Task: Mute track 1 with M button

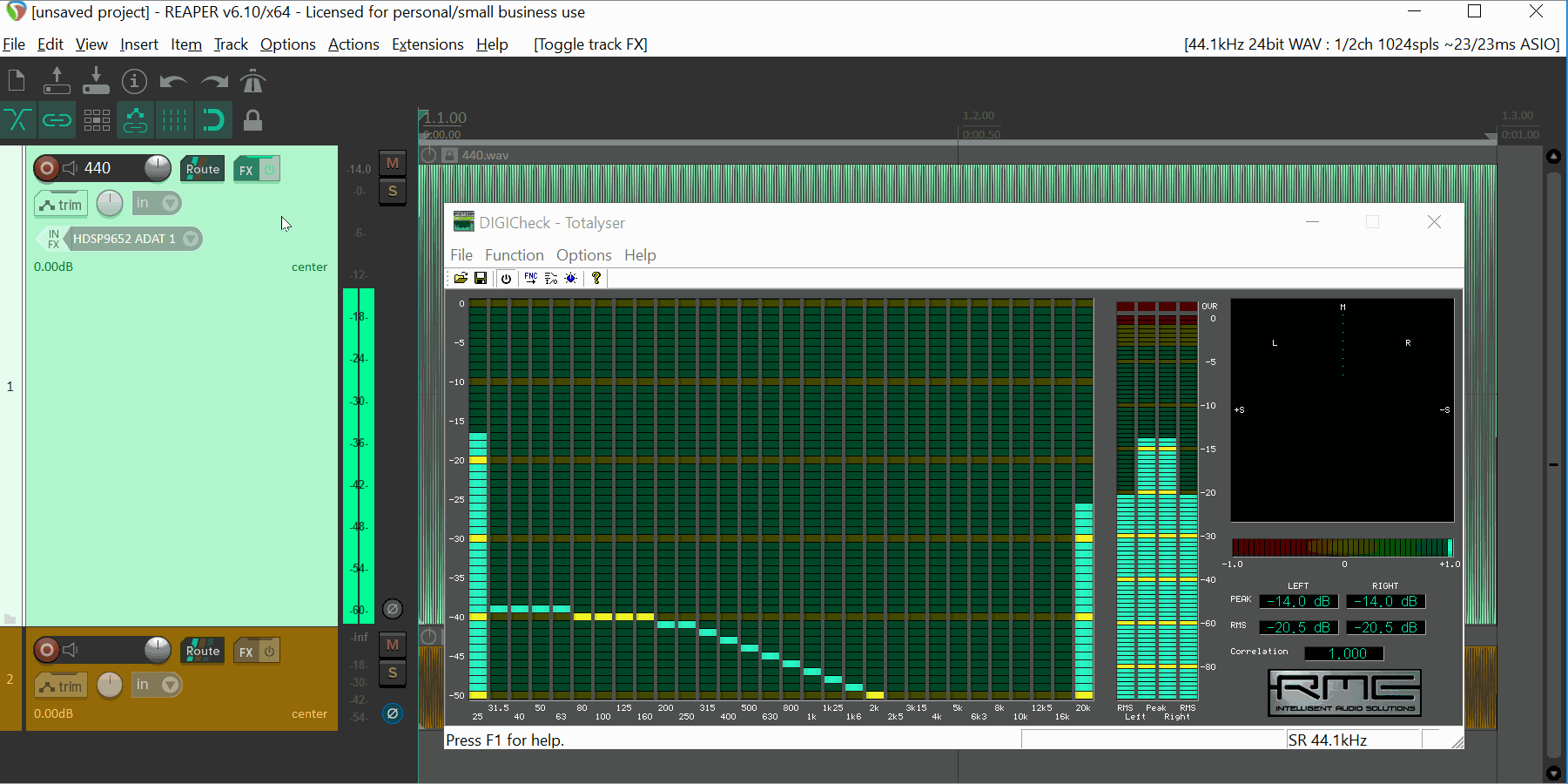Action: pos(393,163)
